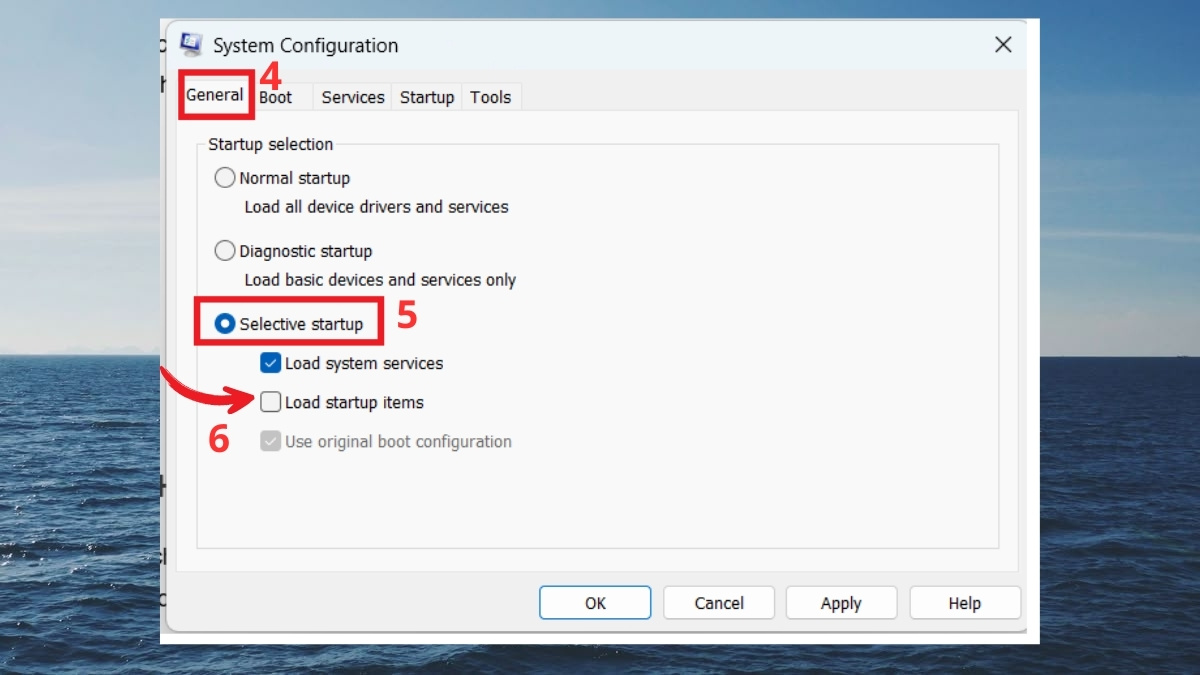Go to the Services tab

coord(353,97)
